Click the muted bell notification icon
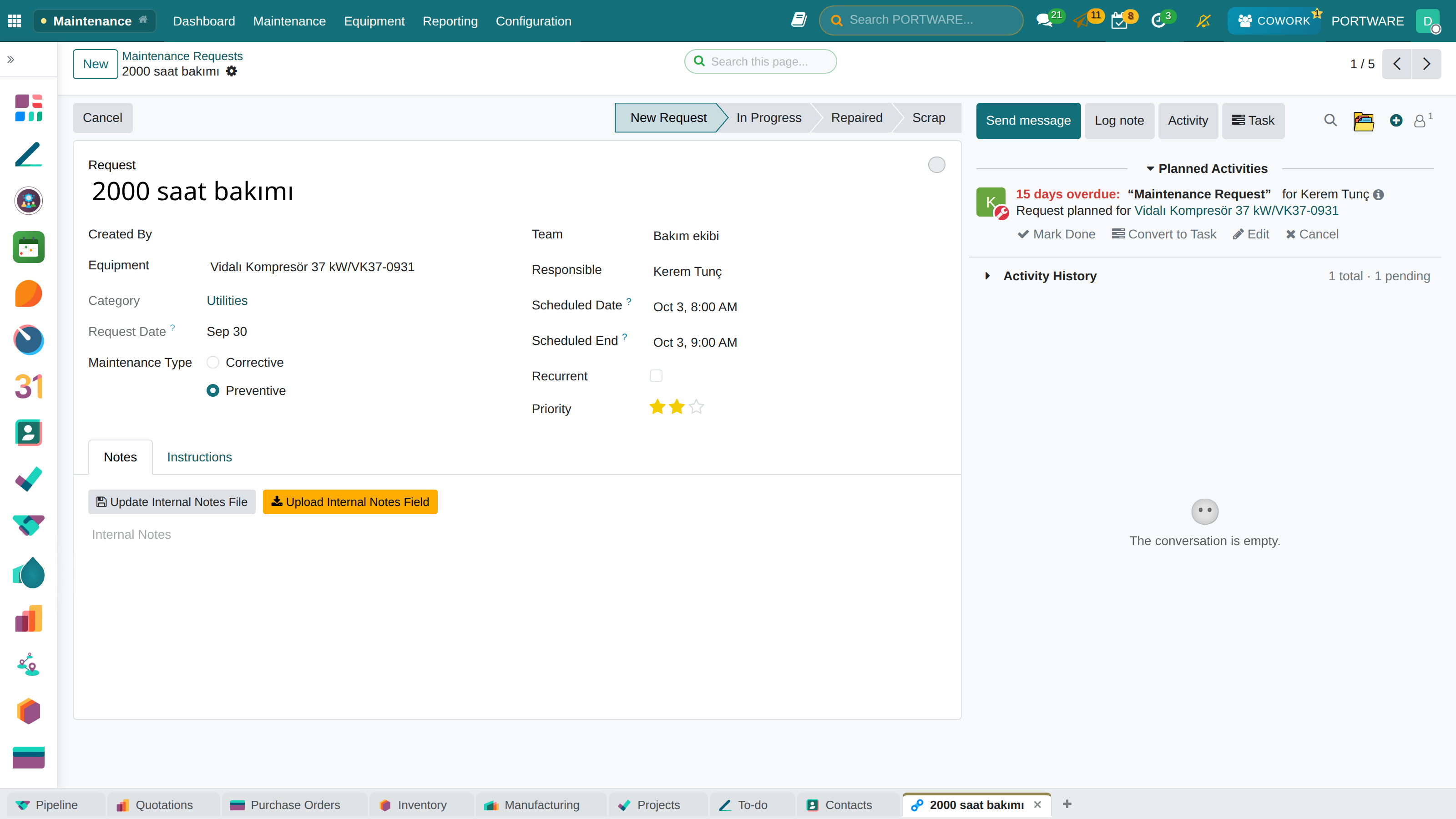The width and height of the screenshot is (1456, 819). tap(1203, 21)
